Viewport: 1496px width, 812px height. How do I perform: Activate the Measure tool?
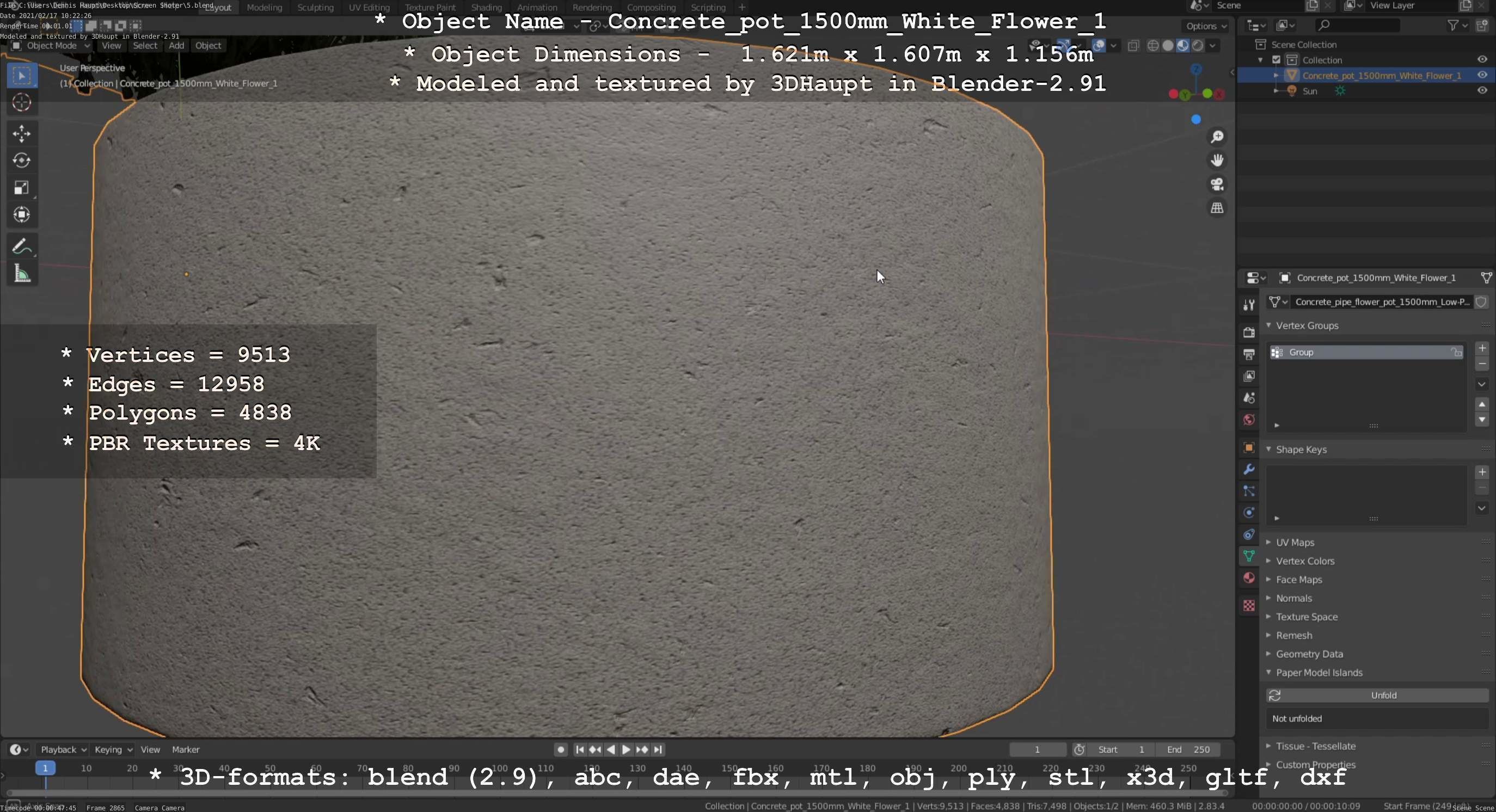(21, 273)
